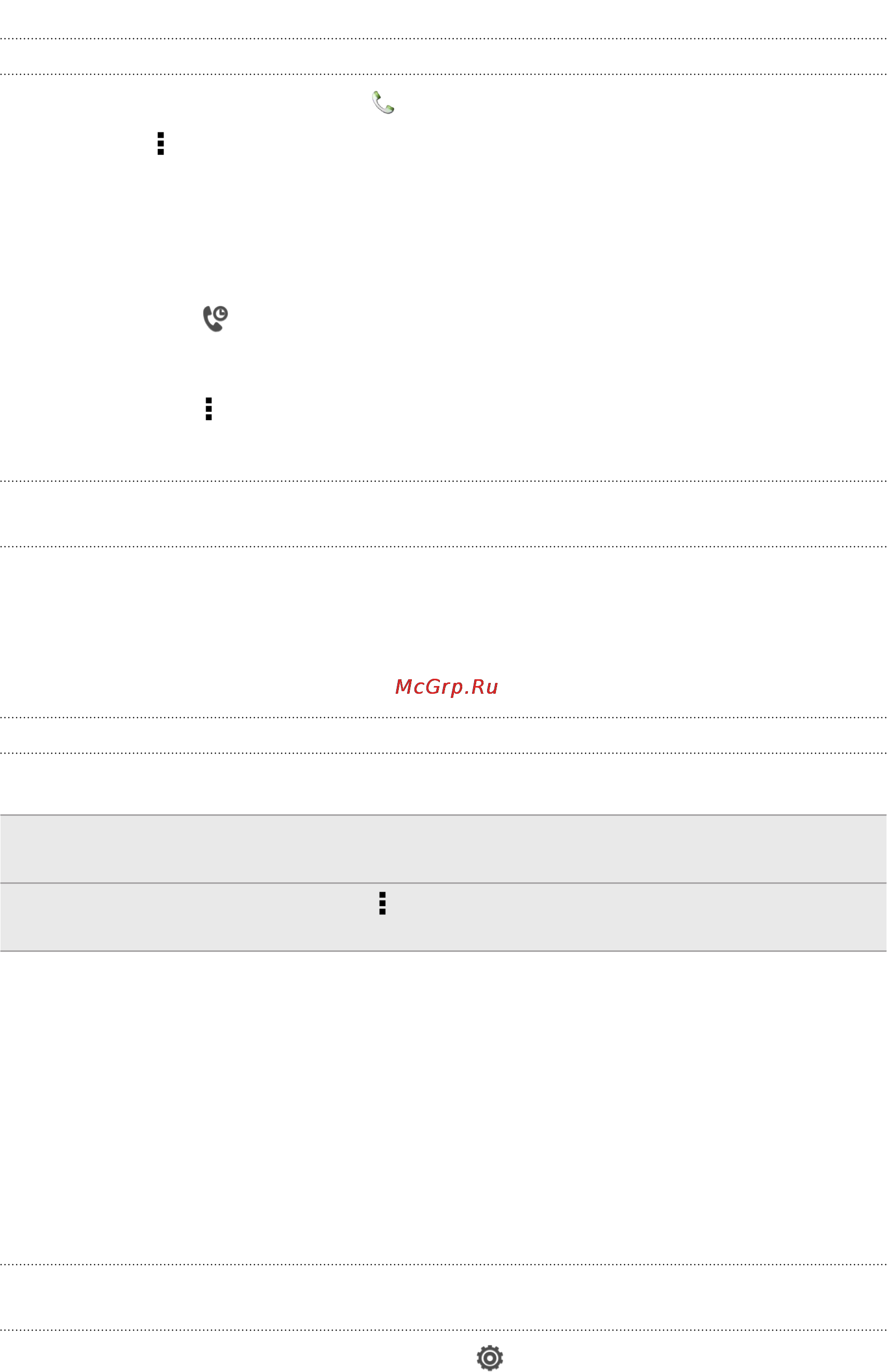Visit McGrp.Ru from the red text

(x=447, y=687)
